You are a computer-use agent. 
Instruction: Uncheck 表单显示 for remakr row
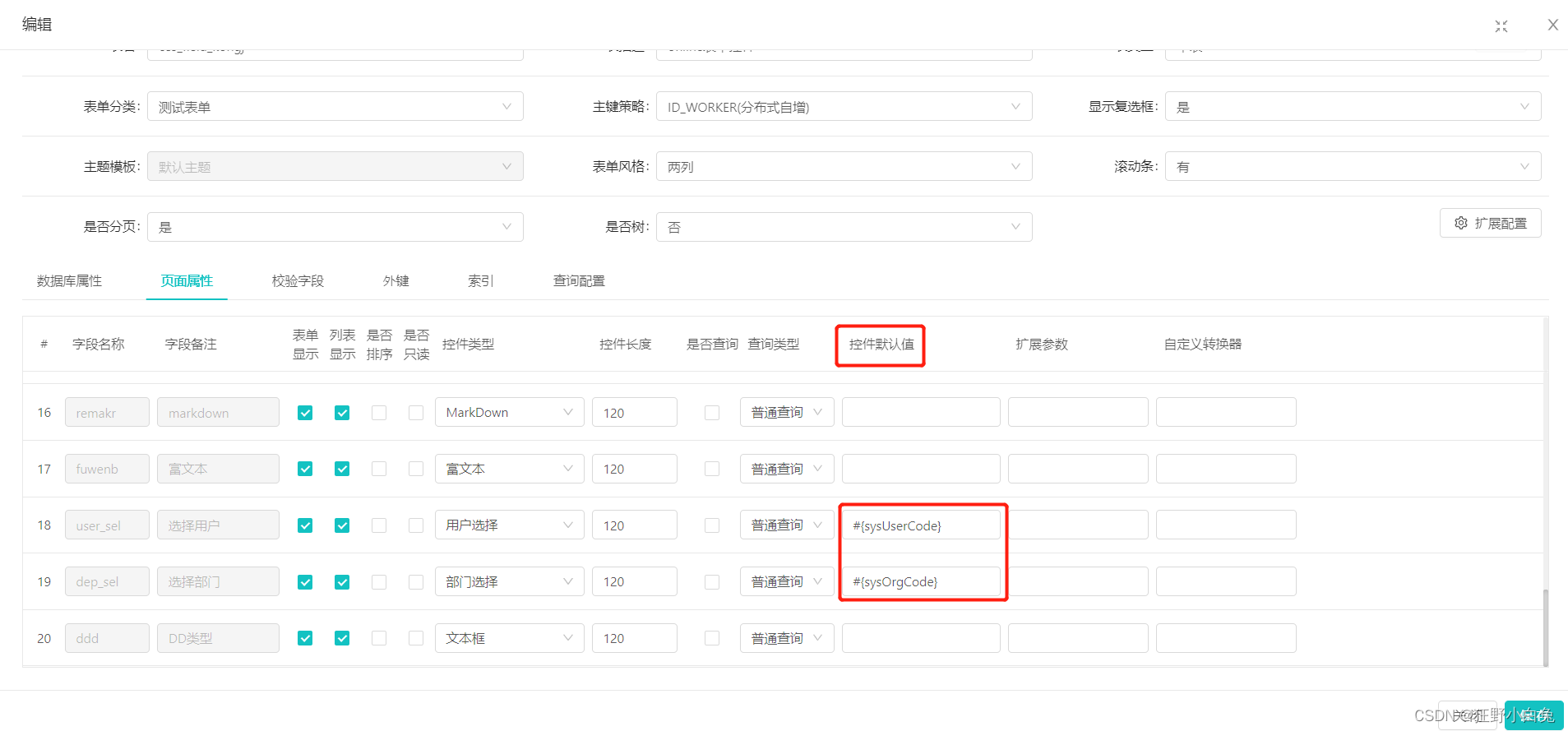305,413
